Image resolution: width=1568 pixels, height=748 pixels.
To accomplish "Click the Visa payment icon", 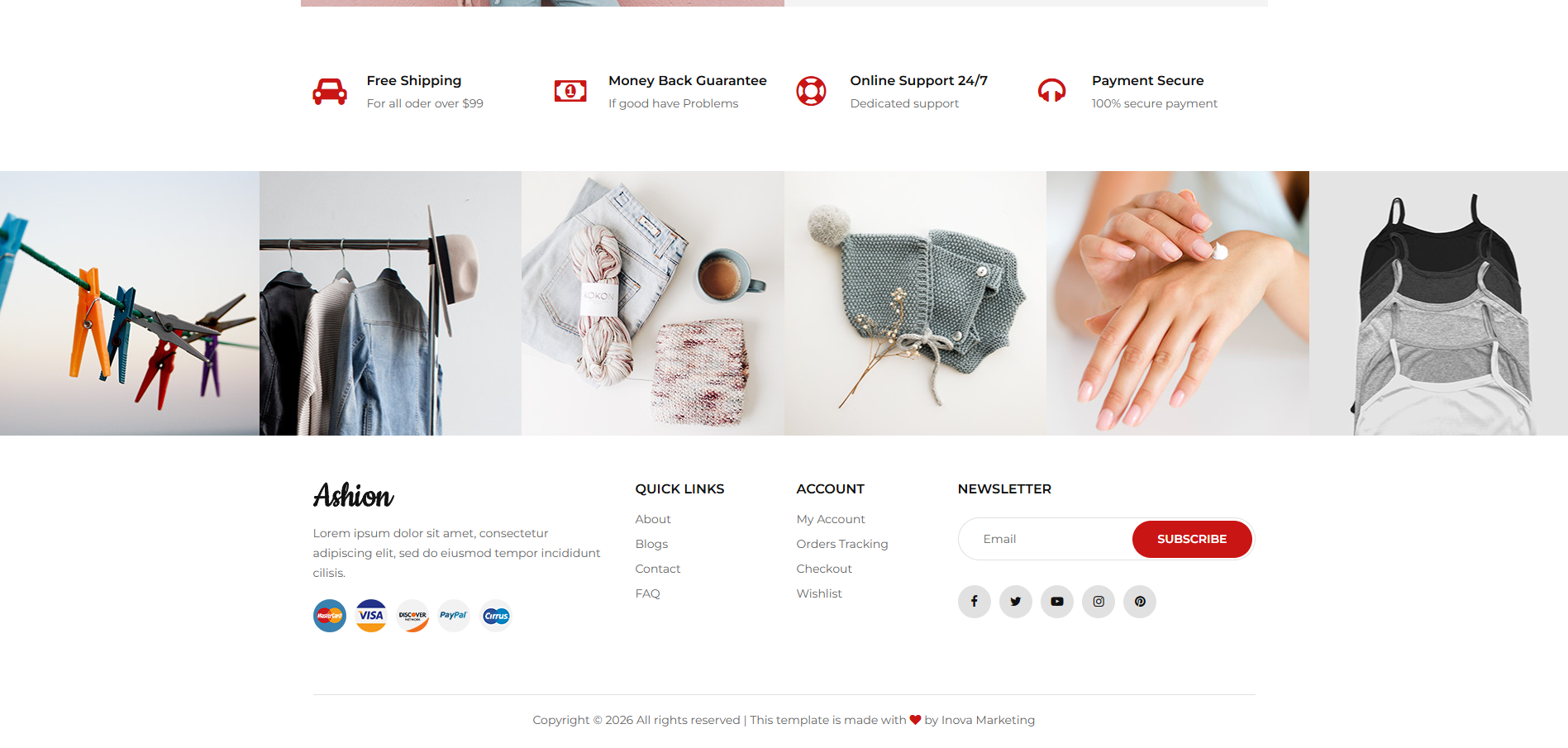I will (371, 616).
